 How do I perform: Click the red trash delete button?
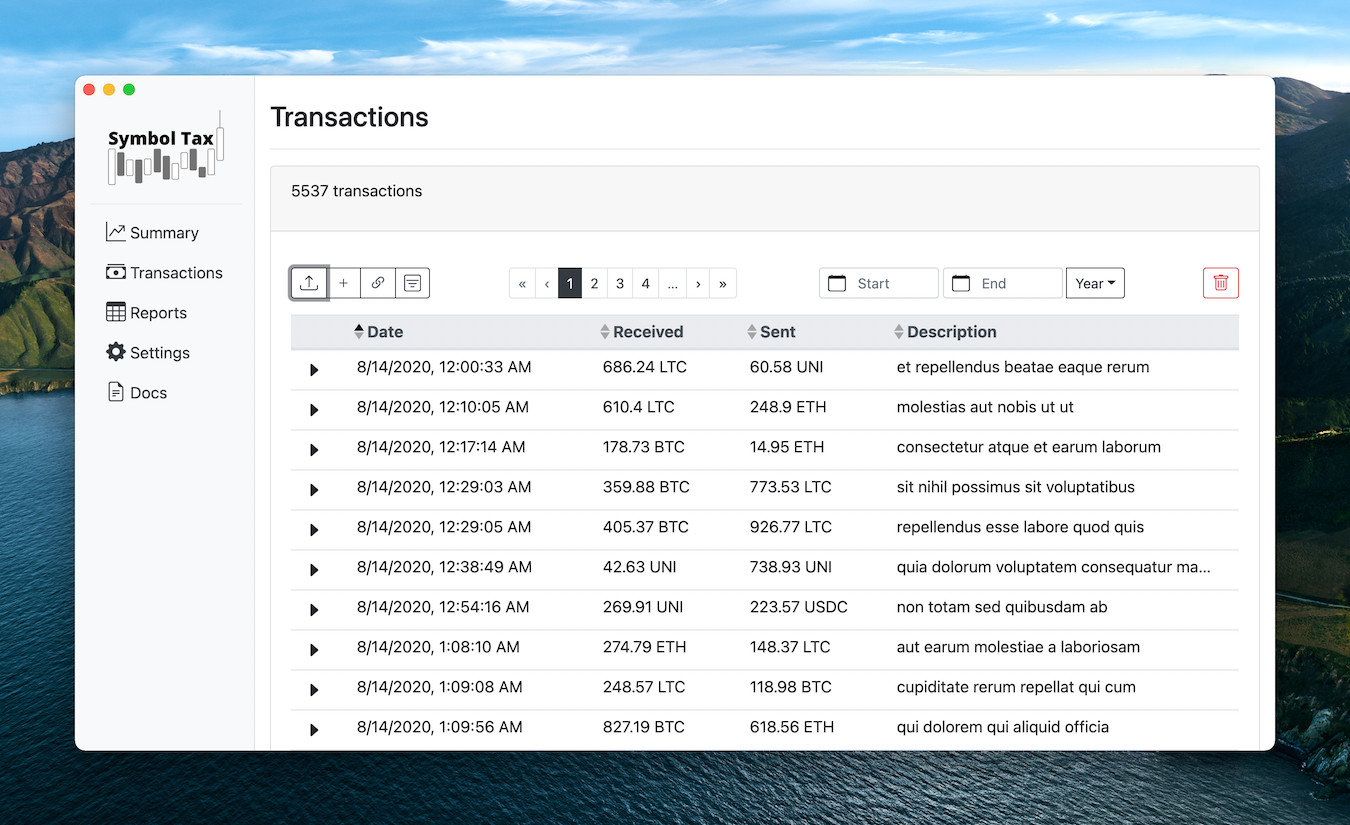point(1220,283)
